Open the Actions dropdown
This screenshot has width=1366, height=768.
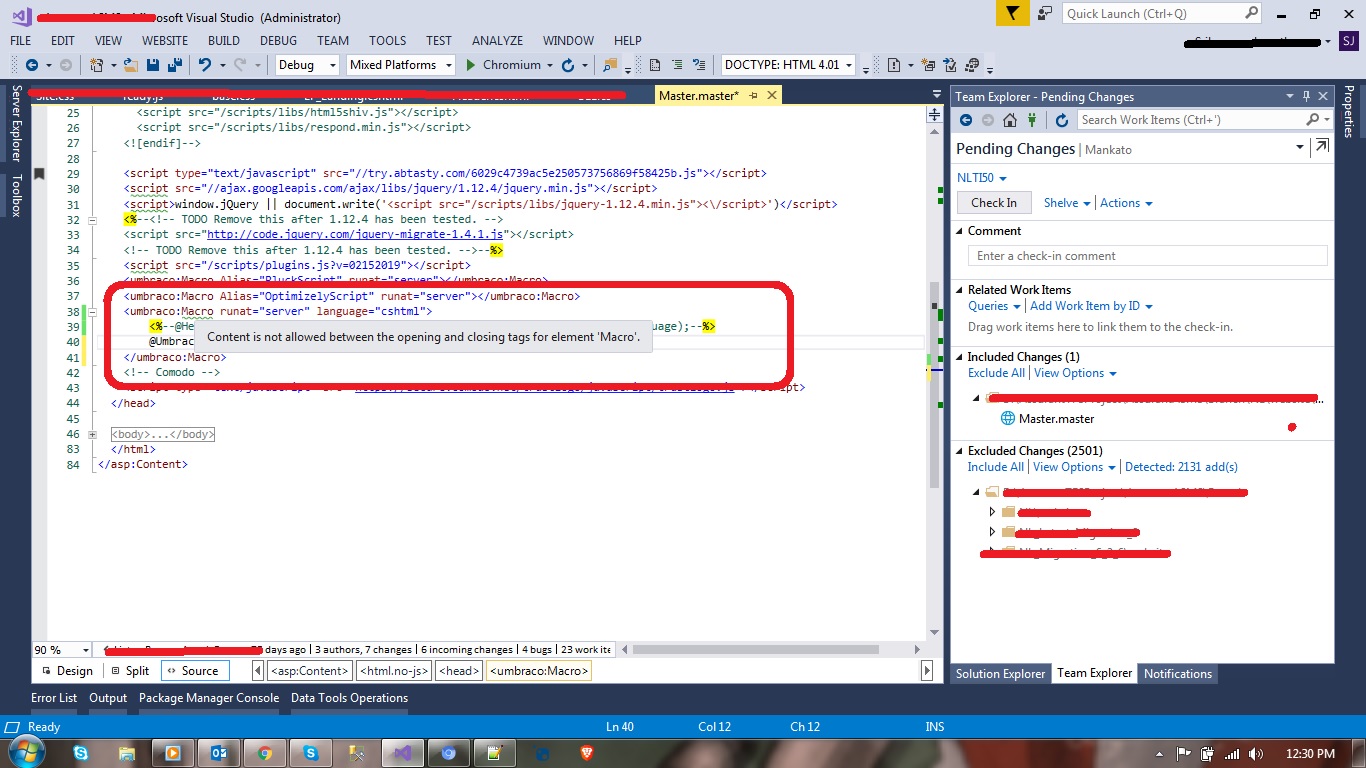tap(1126, 203)
